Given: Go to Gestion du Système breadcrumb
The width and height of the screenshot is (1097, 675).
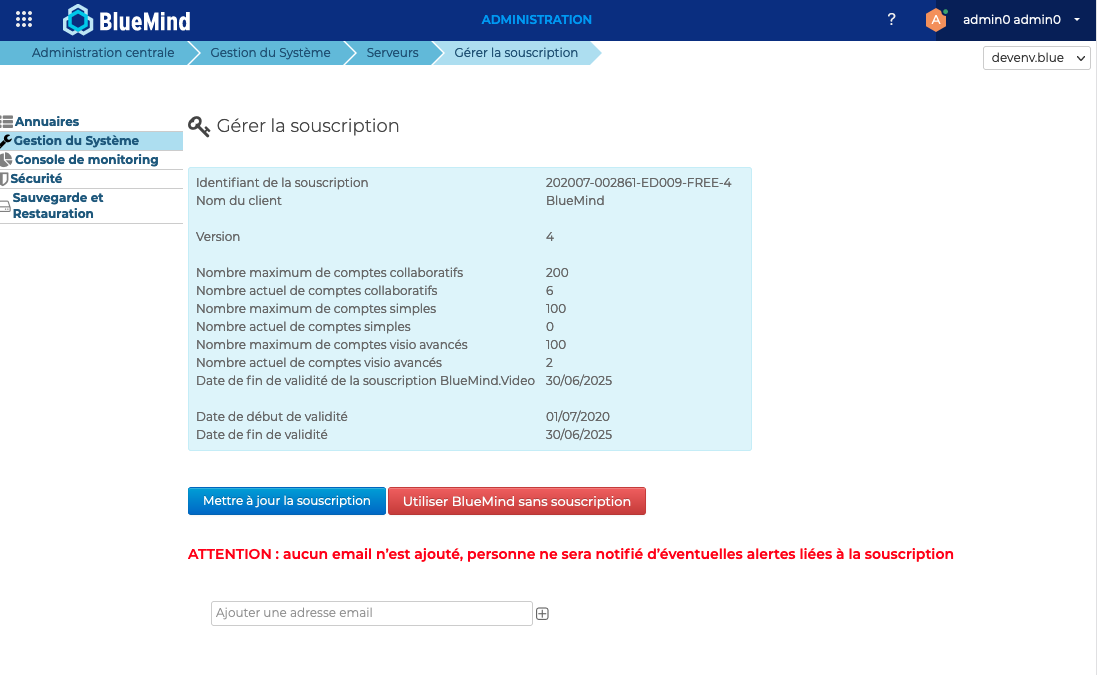Looking at the screenshot, I should 270,52.
